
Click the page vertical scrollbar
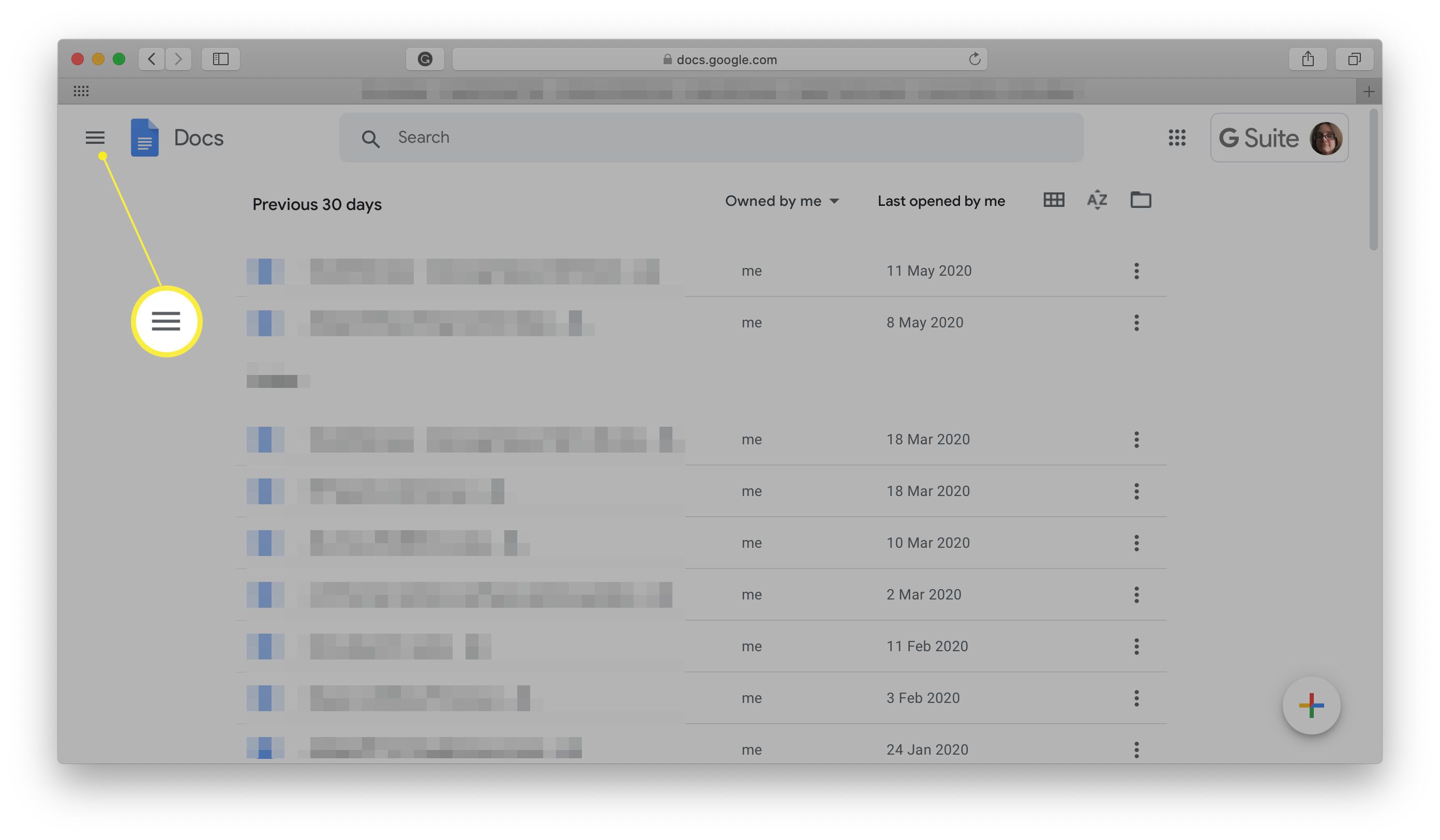tap(1374, 179)
